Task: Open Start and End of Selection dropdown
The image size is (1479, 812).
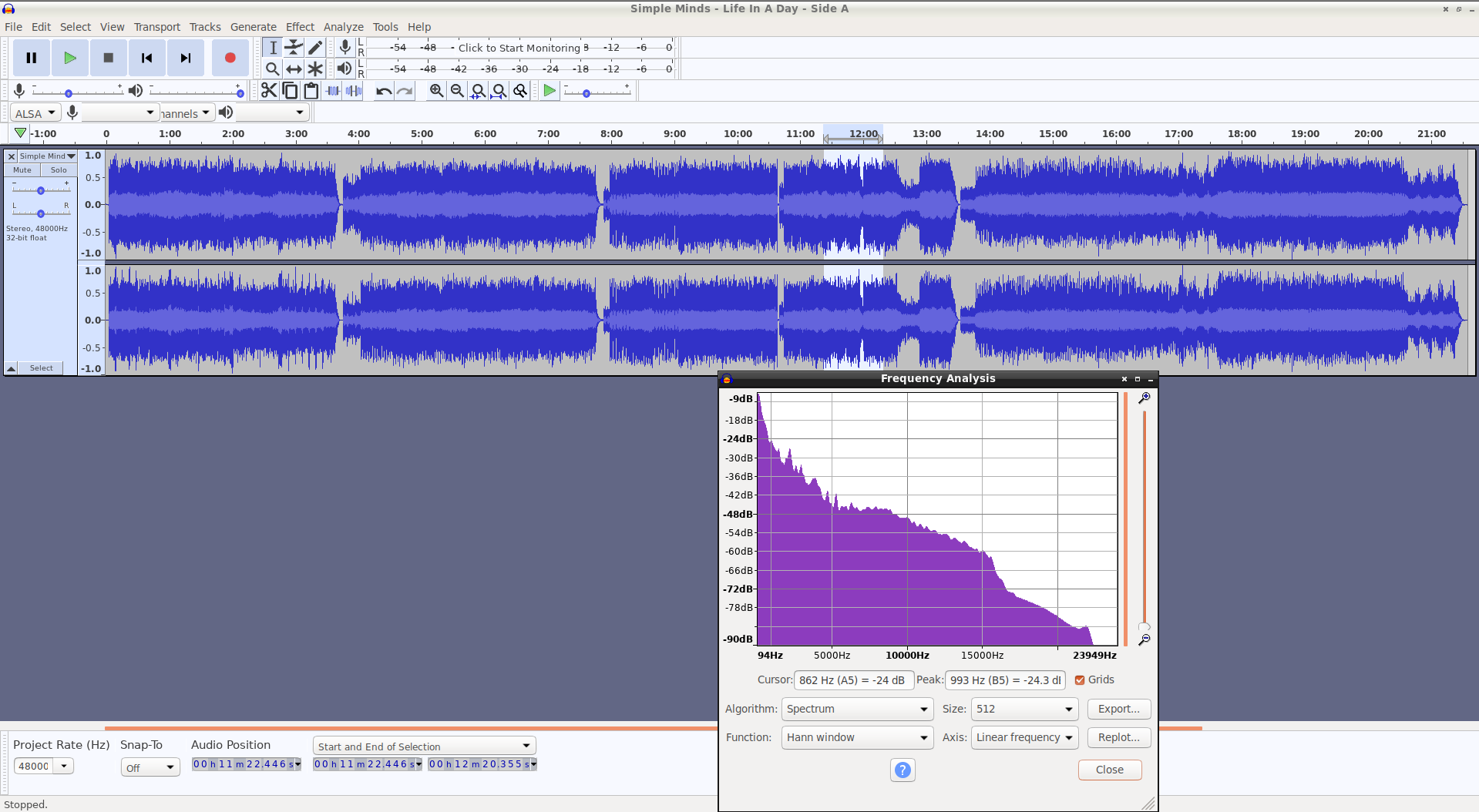Action: tap(424, 746)
